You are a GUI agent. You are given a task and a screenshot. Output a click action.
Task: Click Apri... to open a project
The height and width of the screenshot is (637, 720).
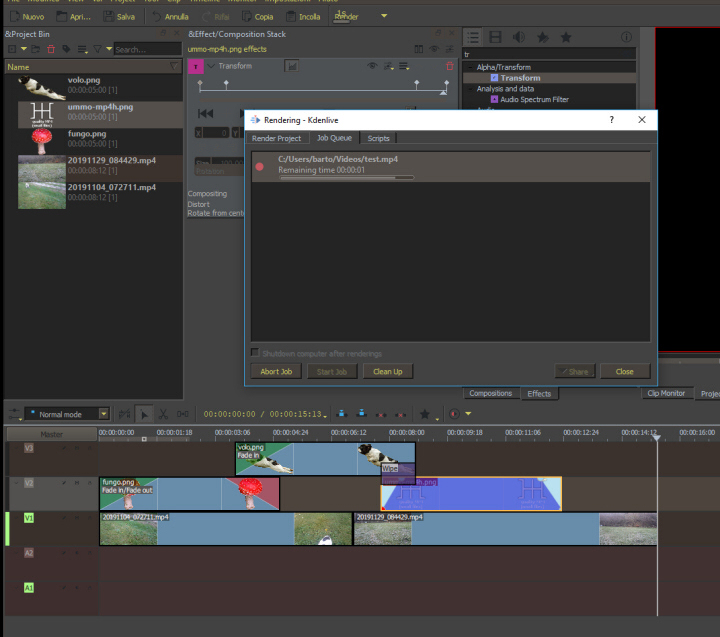click(73, 17)
